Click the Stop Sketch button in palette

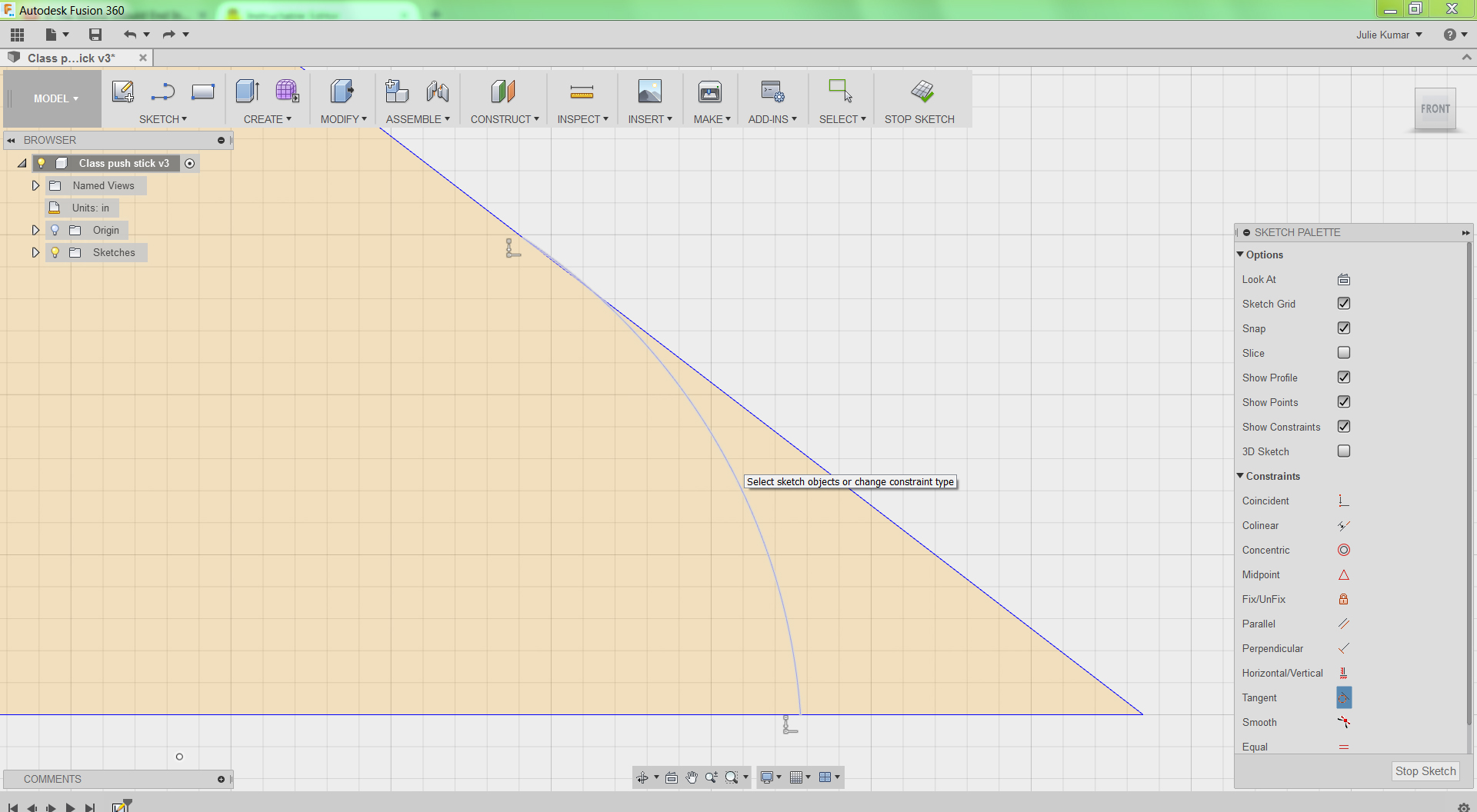tap(1425, 771)
